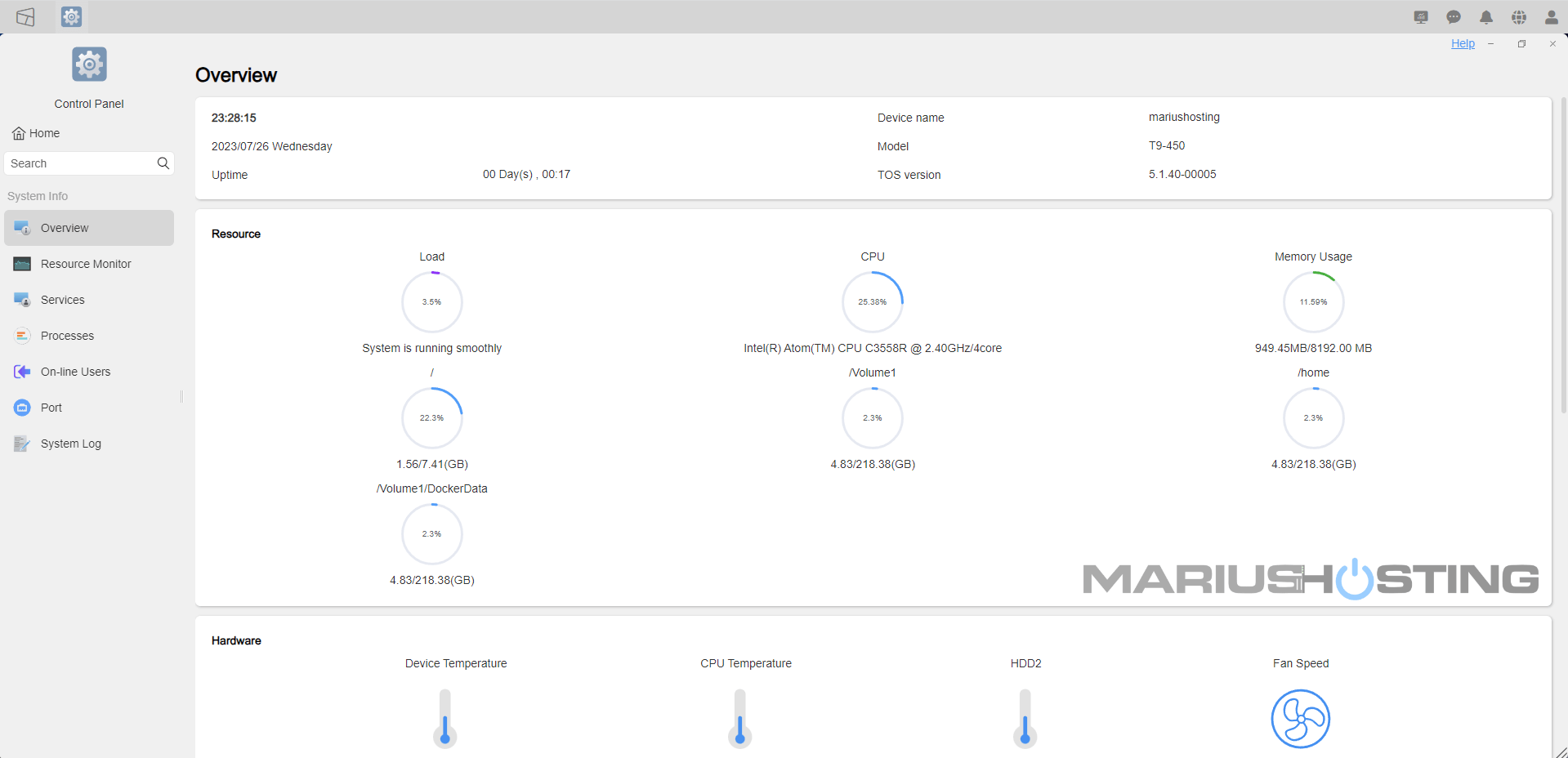Minimize the Control Panel window
The width and height of the screenshot is (1568, 758).
[x=1491, y=44]
